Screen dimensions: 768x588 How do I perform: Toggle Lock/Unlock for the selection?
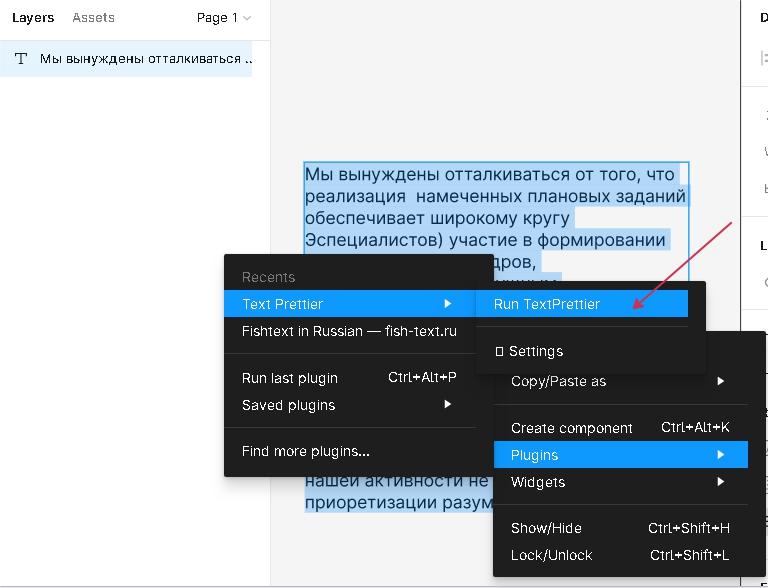(551, 555)
